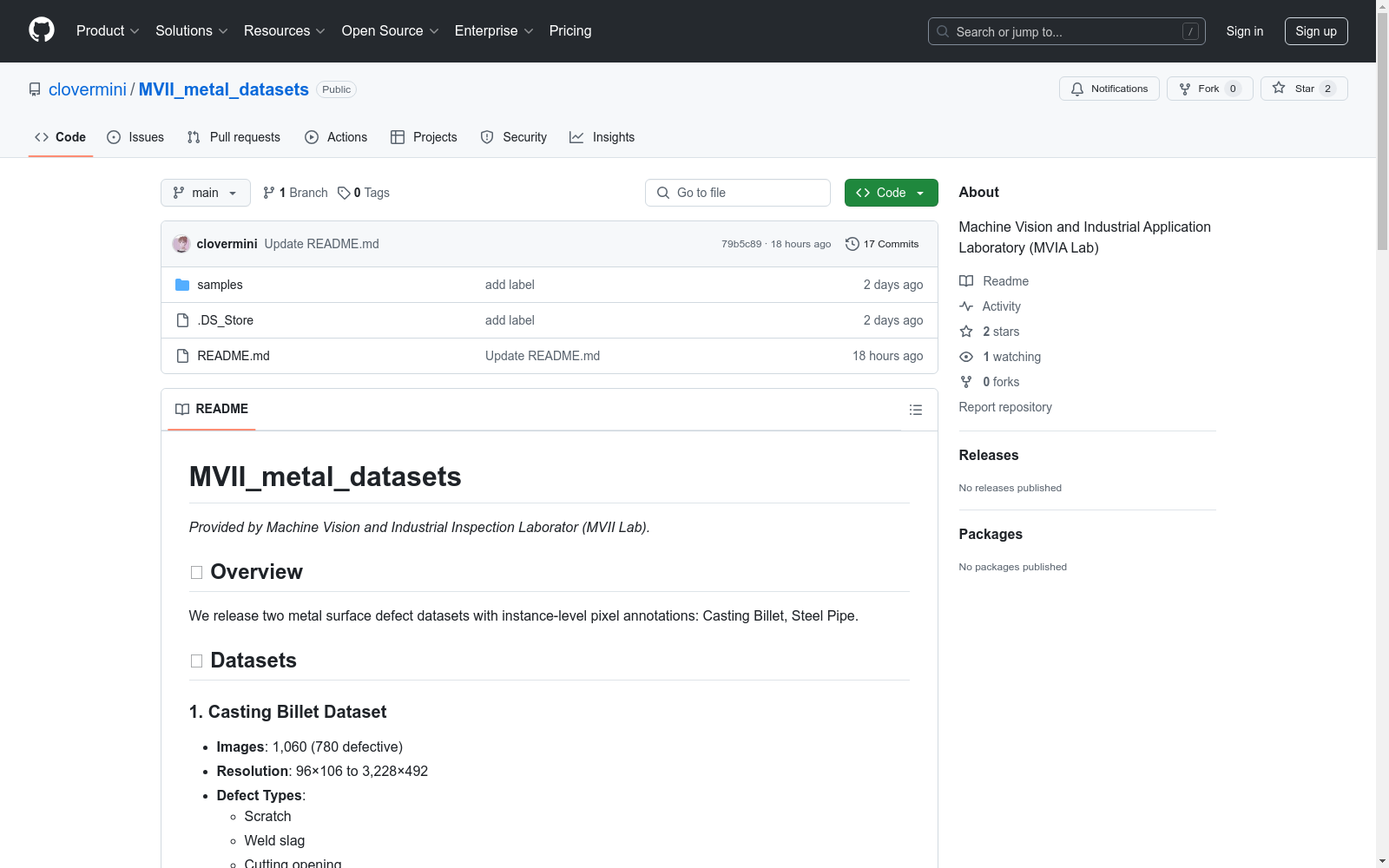Expand the Solutions menu
Image resolution: width=1389 pixels, height=868 pixels.
pos(191,31)
